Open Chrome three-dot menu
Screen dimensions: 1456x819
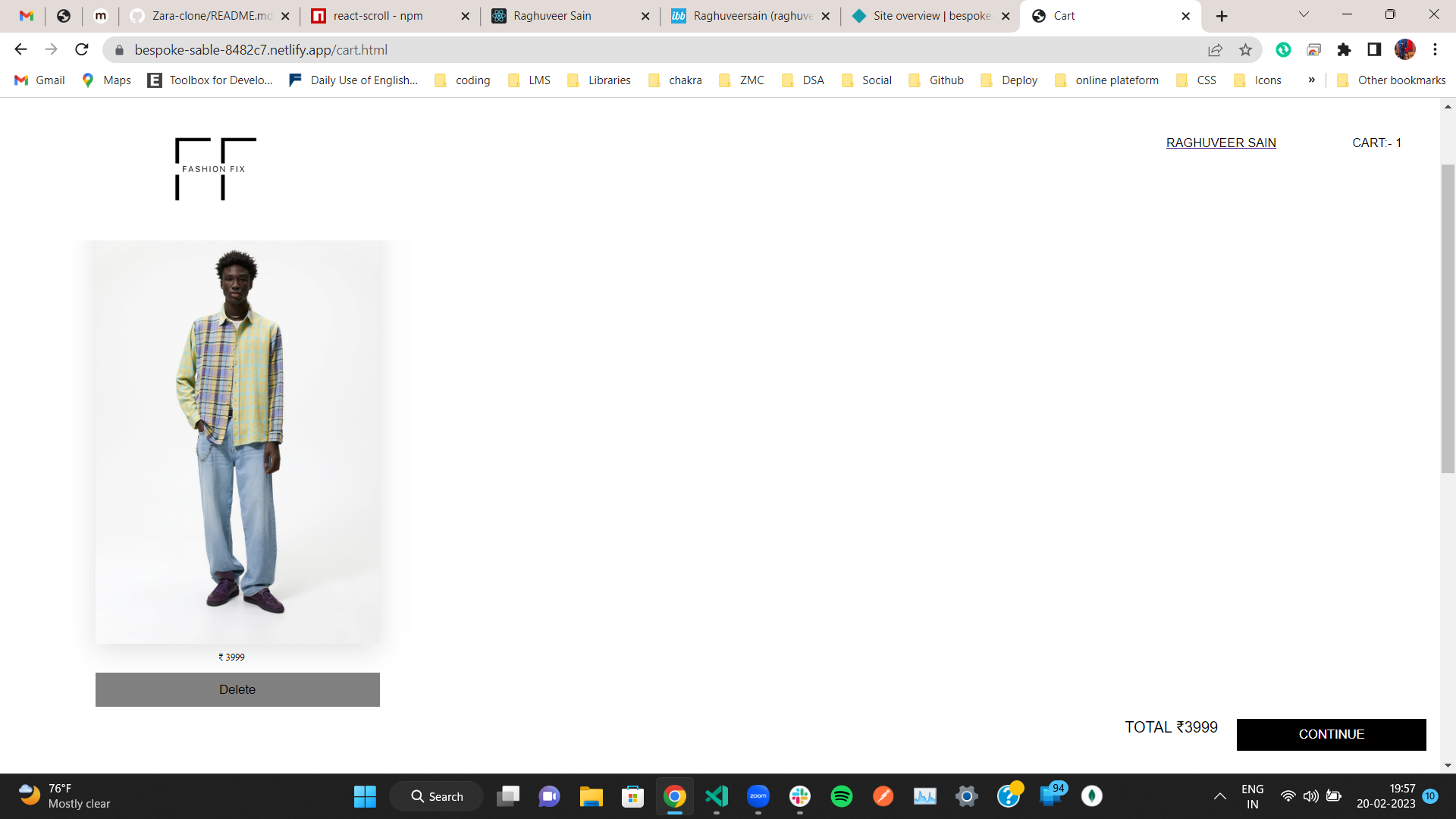click(x=1435, y=49)
